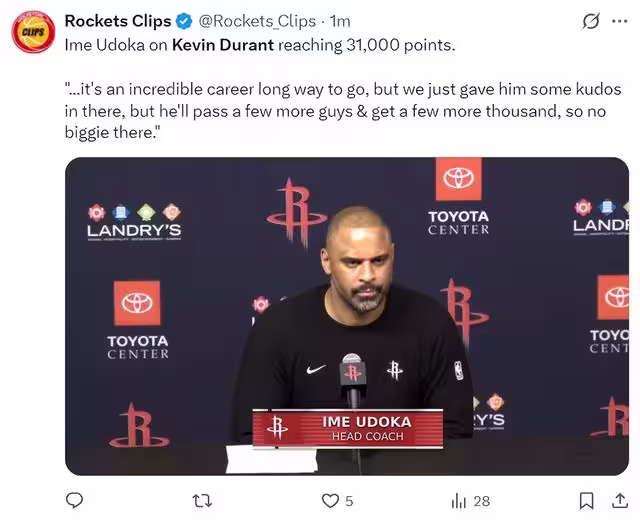Screen dimensions: 640x520
Task: Reply to the tweet via the comment bubble
Action: click(x=74, y=500)
